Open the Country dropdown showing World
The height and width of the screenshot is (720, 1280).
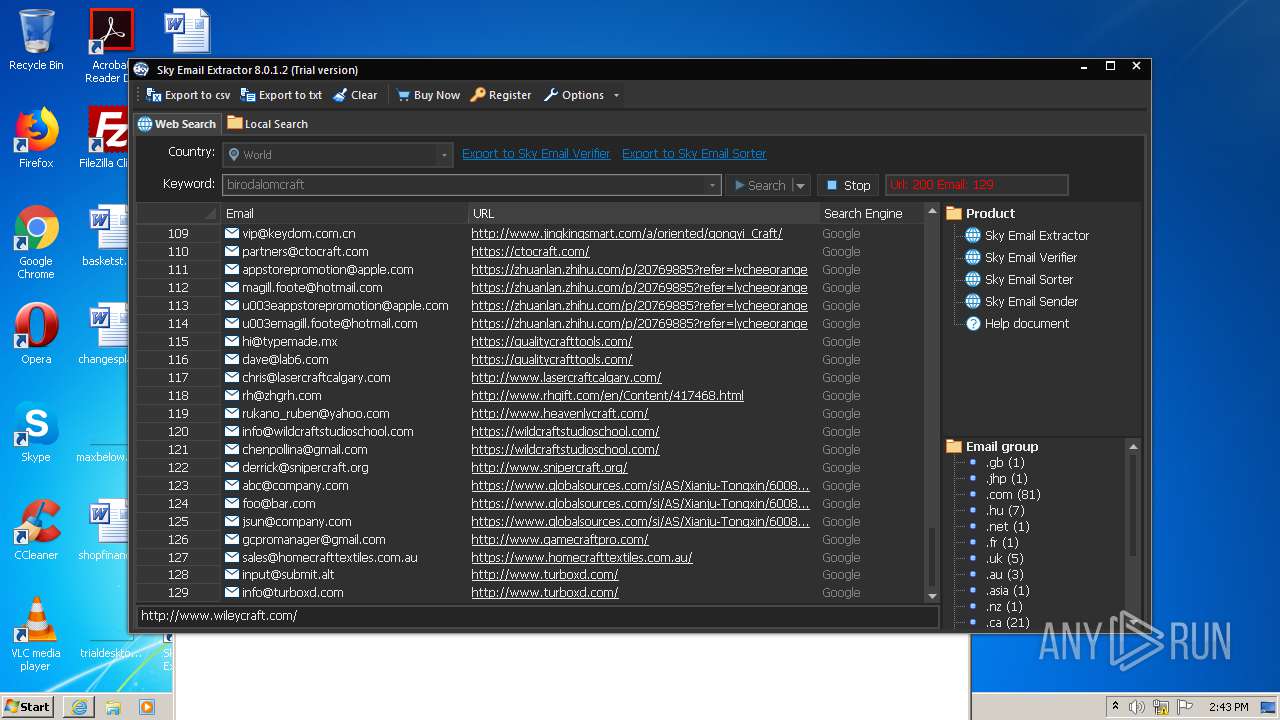(x=338, y=154)
